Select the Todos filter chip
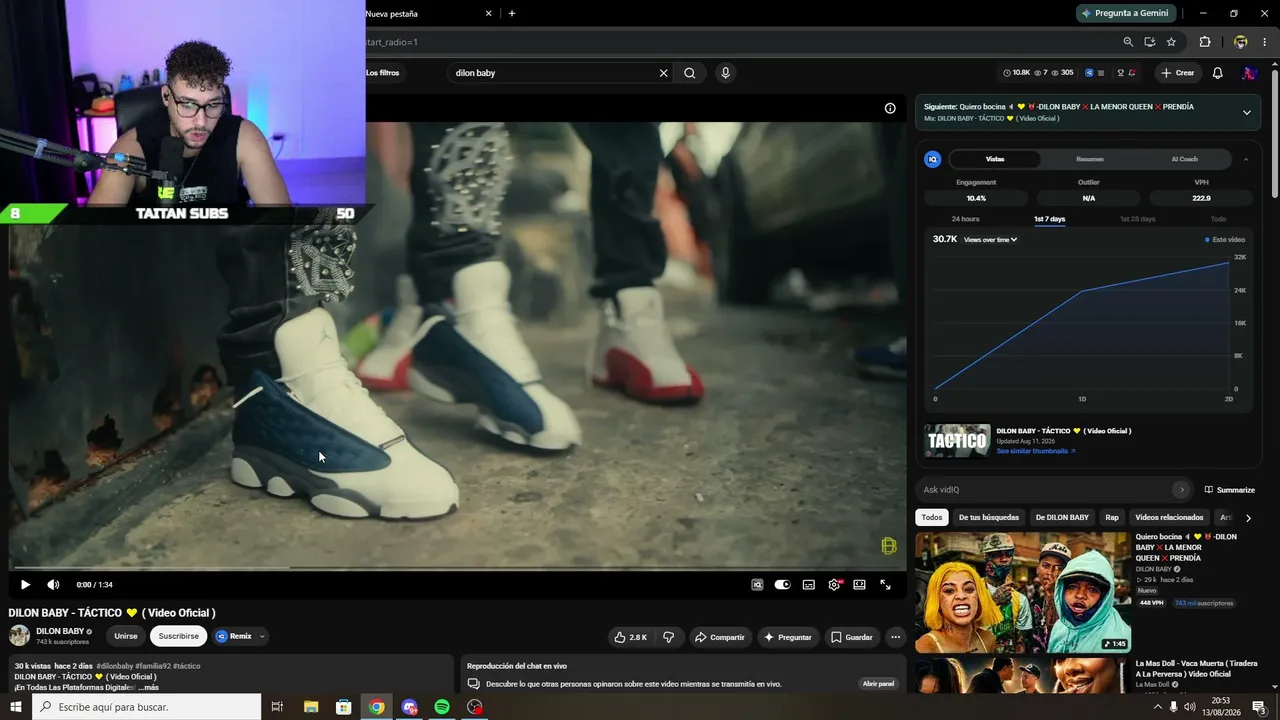Image resolution: width=1280 pixels, height=720 pixels. 932,518
